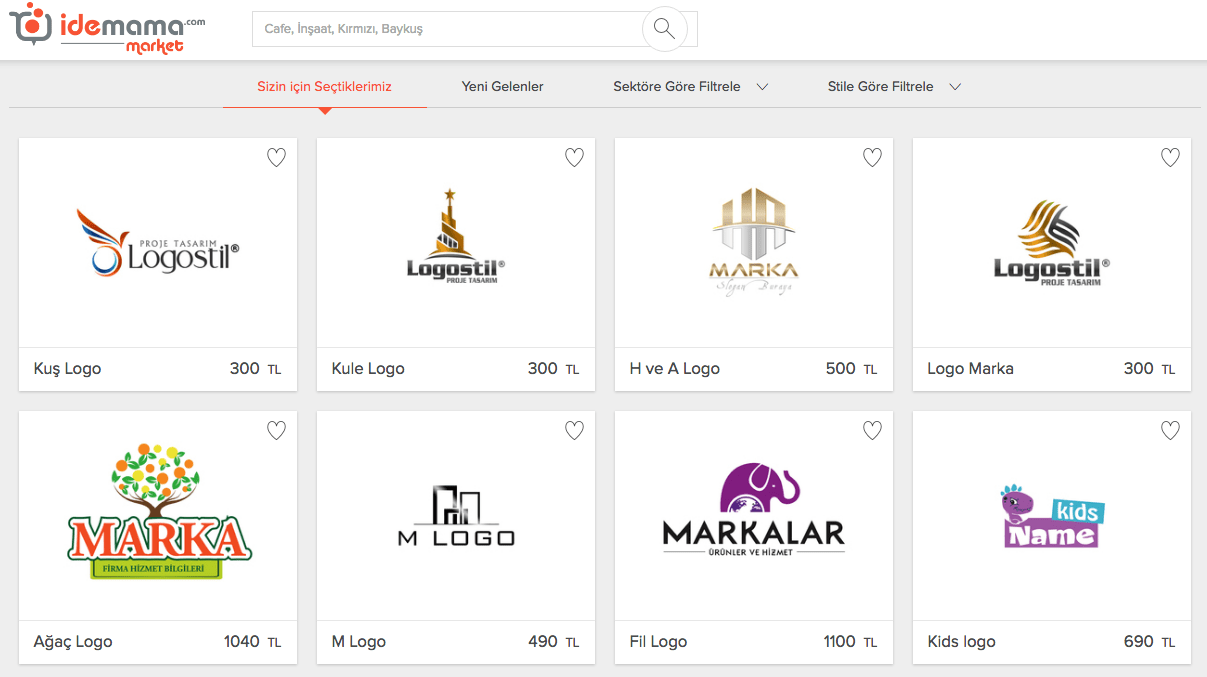Toggle heart on Kule Logo card
Screen dimensions: 1207x677
[574, 157]
